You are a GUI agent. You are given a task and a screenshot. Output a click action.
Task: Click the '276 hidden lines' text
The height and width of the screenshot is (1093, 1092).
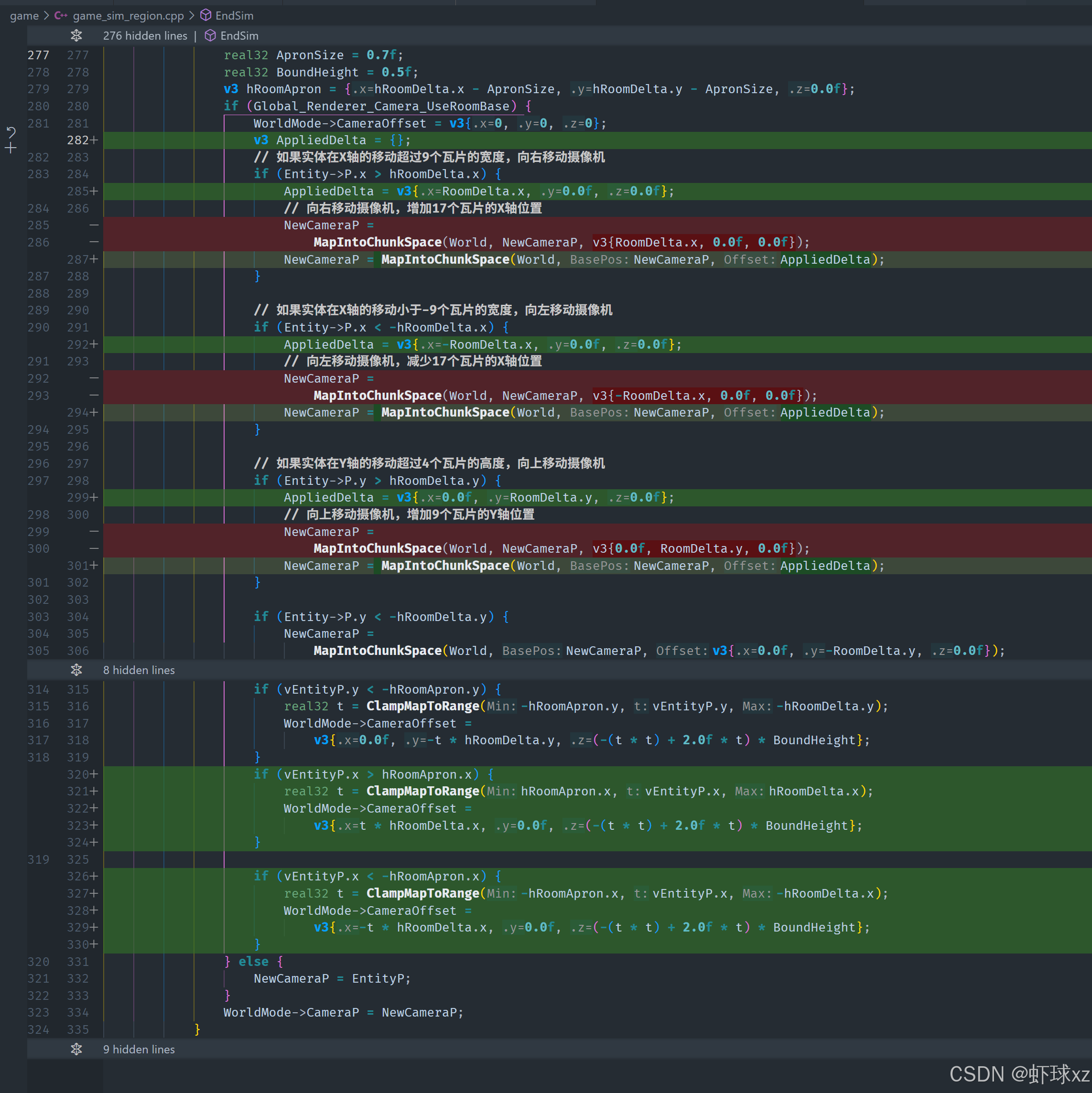pos(145,36)
